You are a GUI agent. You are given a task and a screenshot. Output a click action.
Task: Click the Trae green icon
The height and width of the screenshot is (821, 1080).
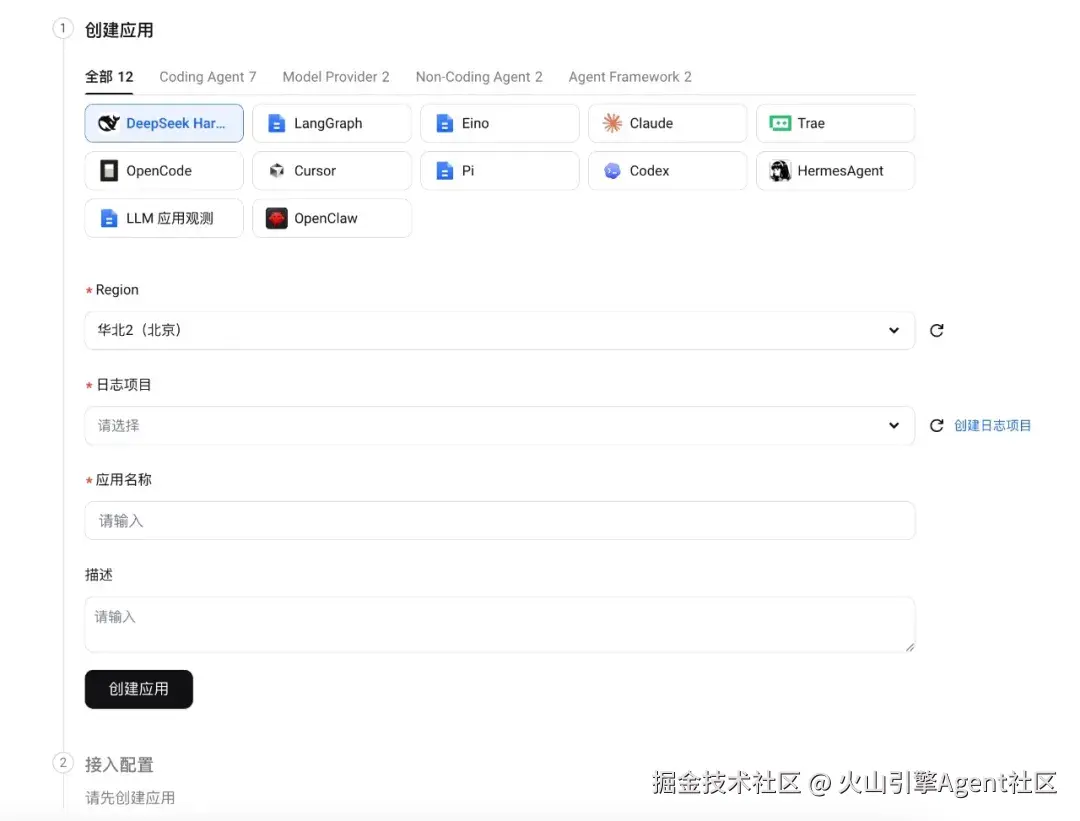(x=780, y=123)
